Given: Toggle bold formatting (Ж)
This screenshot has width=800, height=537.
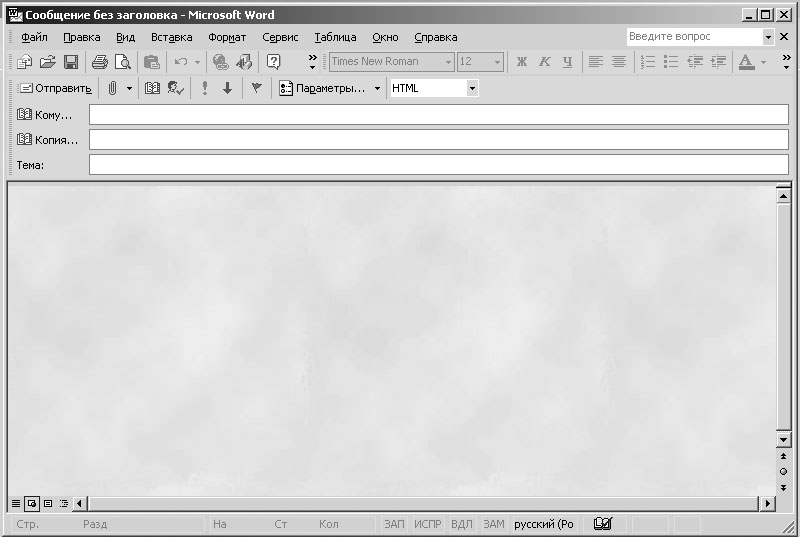Looking at the screenshot, I should coord(521,62).
